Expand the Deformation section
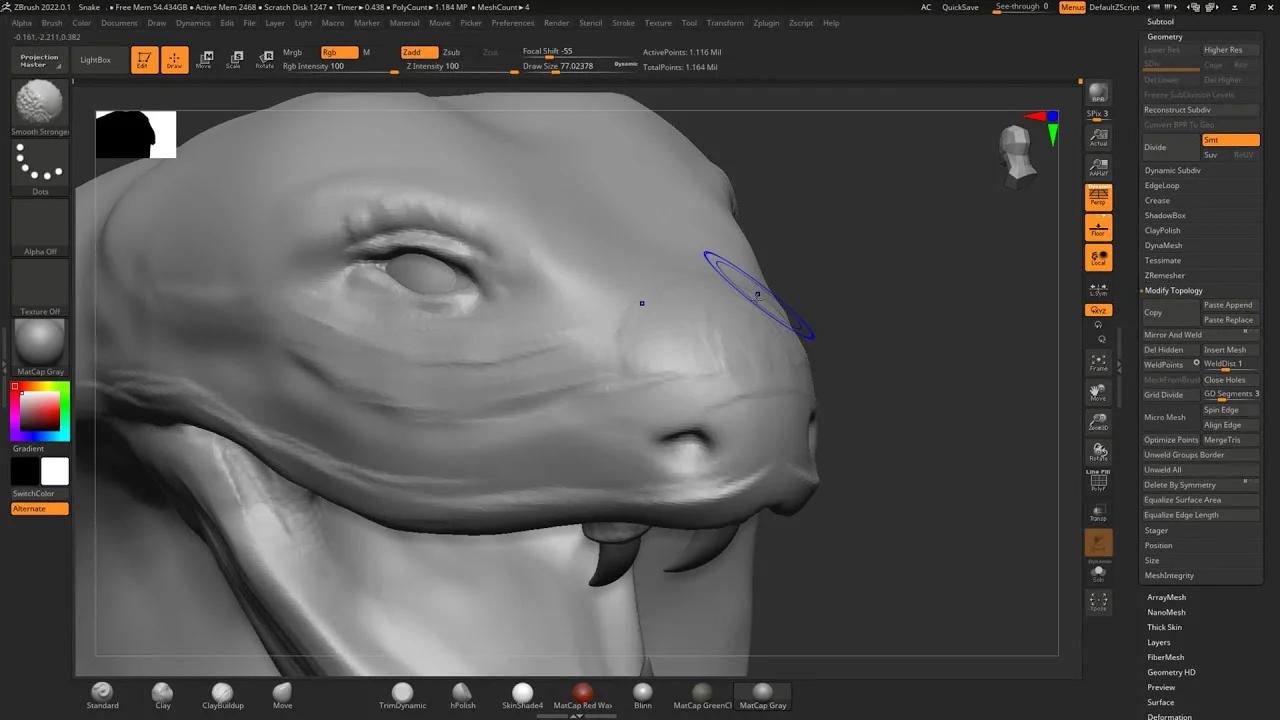The width and height of the screenshot is (1280, 720). click(1171, 716)
